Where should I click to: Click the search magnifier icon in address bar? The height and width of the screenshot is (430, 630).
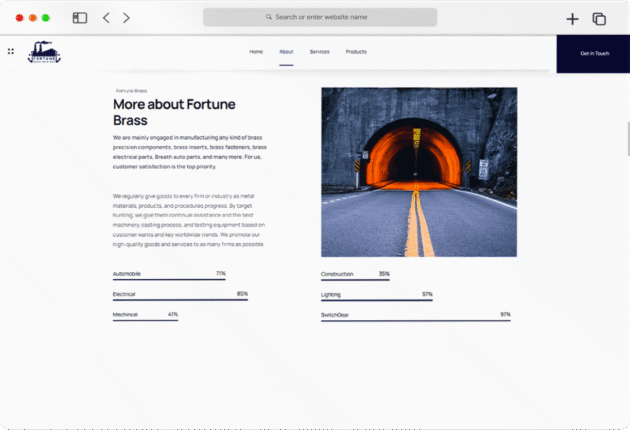click(x=269, y=17)
